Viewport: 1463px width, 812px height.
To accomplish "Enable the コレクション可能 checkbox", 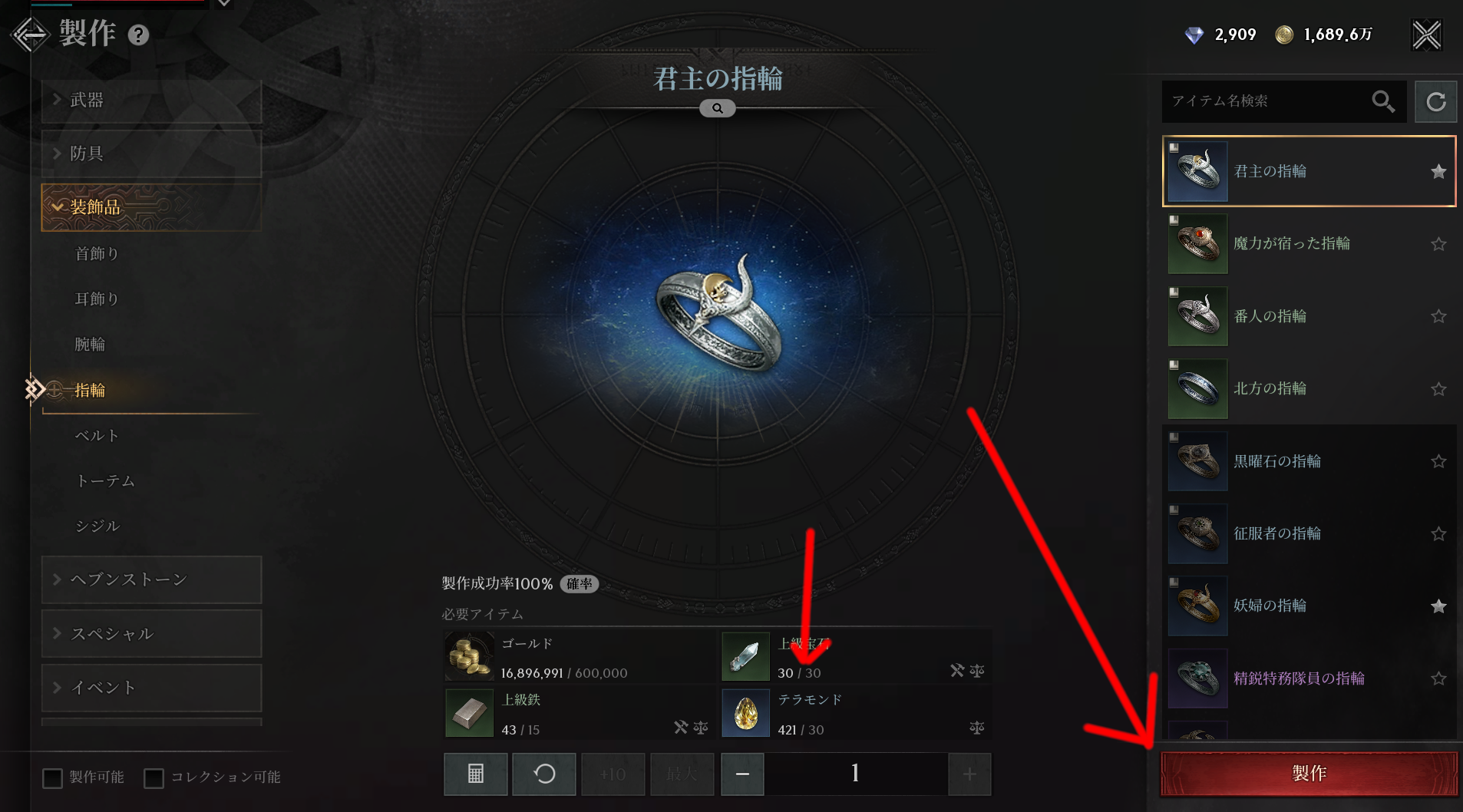I will (x=154, y=778).
